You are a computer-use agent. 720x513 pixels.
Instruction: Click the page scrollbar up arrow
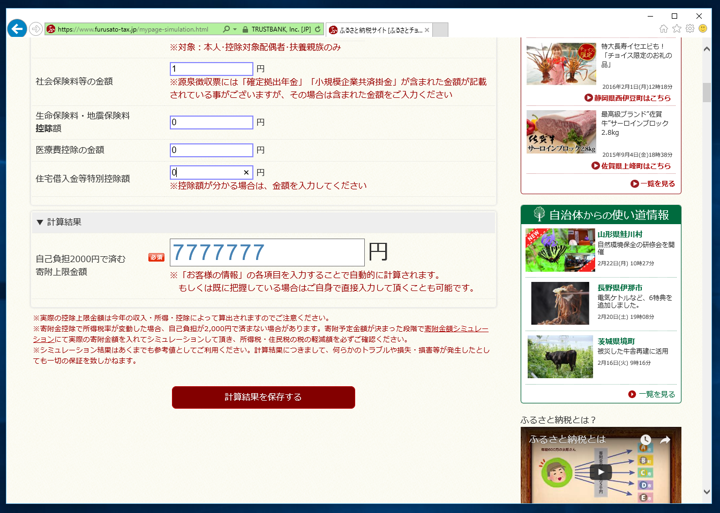pyautogui.click(x=707, y=49)
